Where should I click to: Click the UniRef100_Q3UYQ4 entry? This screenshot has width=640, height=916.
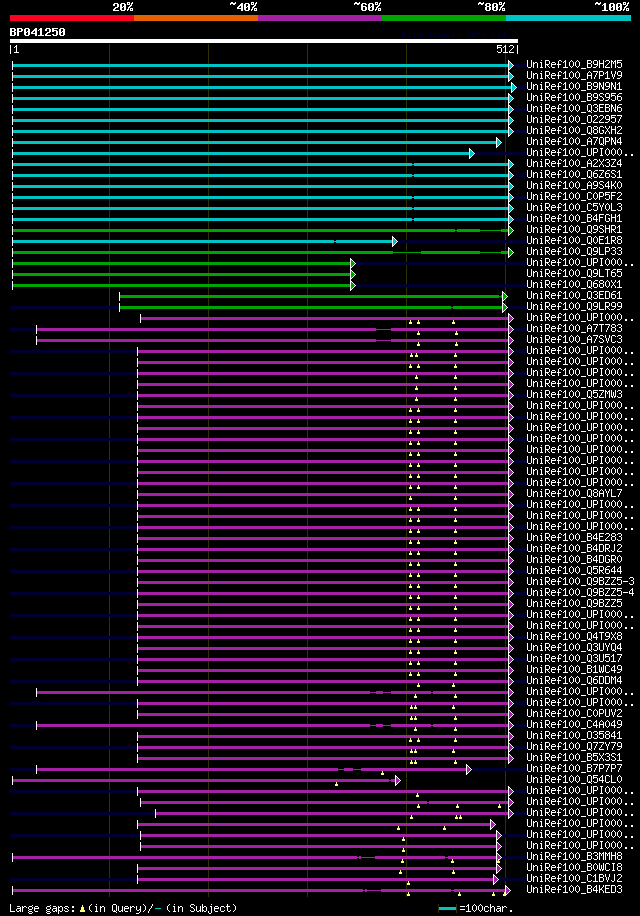click(574, 647)
